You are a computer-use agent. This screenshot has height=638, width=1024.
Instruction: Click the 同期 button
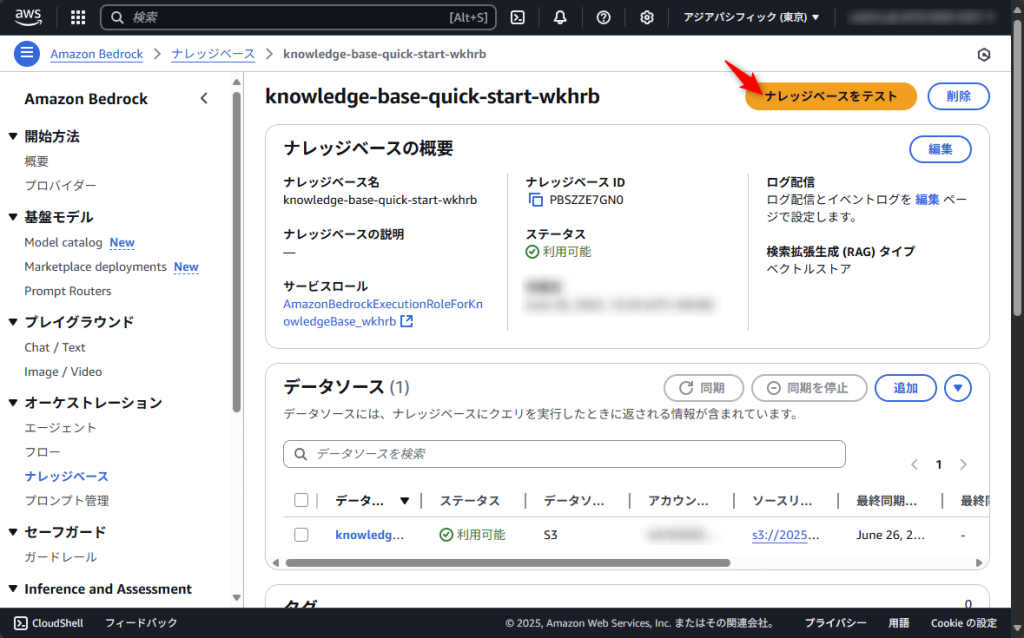pyautogui.click(x=703, y=388)
